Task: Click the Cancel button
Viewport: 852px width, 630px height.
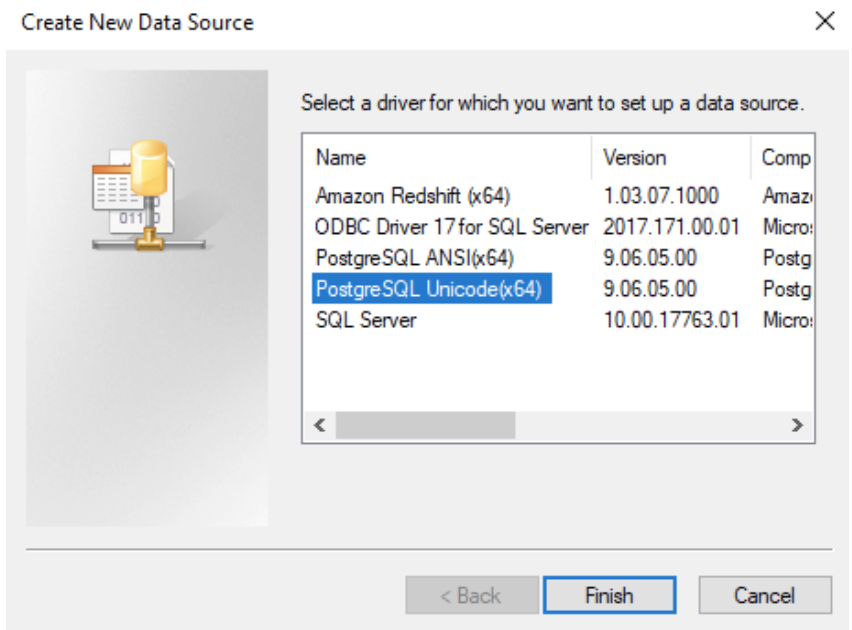Action: (765, 595)
